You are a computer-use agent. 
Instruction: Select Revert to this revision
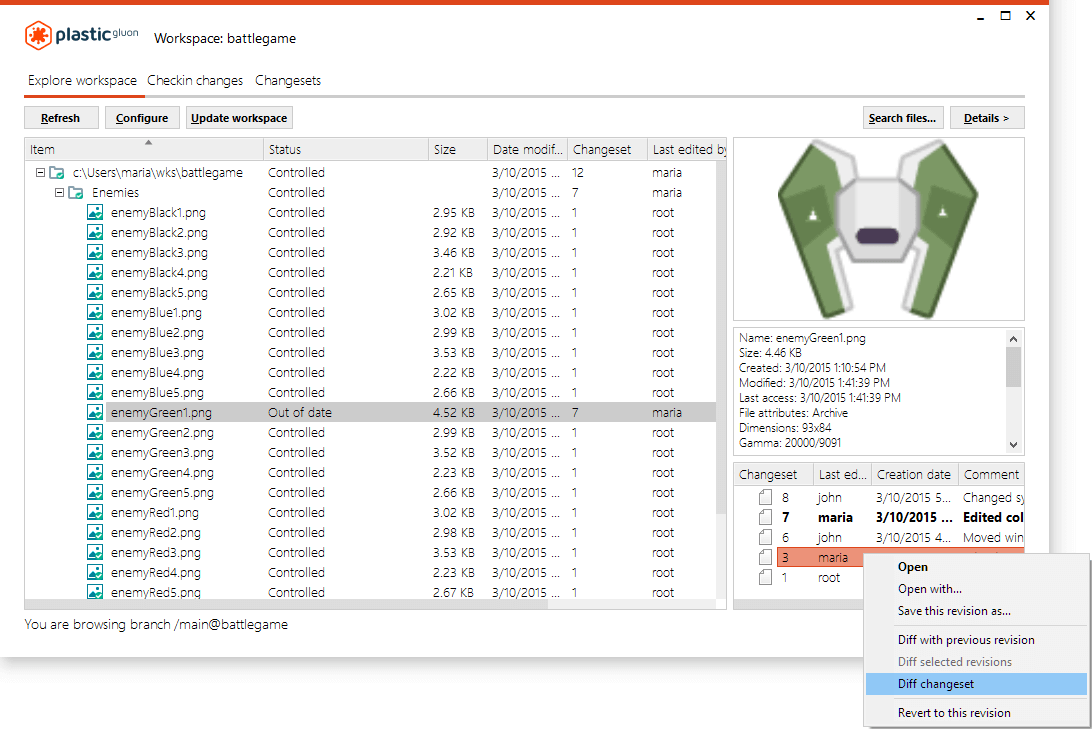click(976, 713)
